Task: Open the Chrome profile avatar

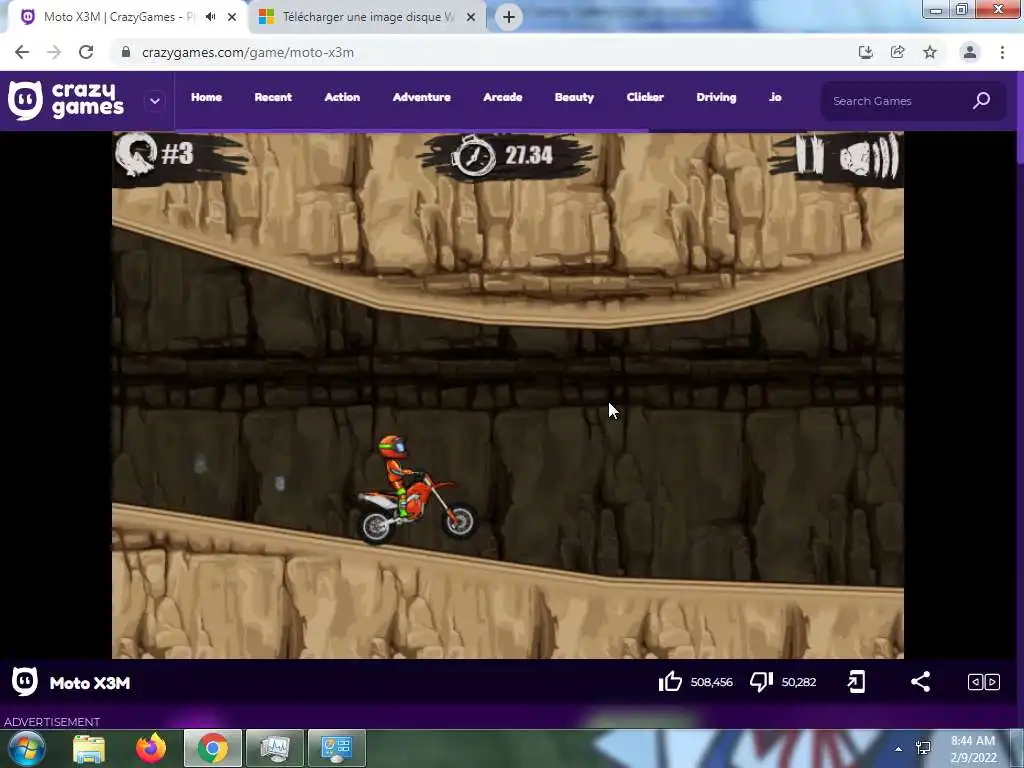Action: click(x=970, y=52)
